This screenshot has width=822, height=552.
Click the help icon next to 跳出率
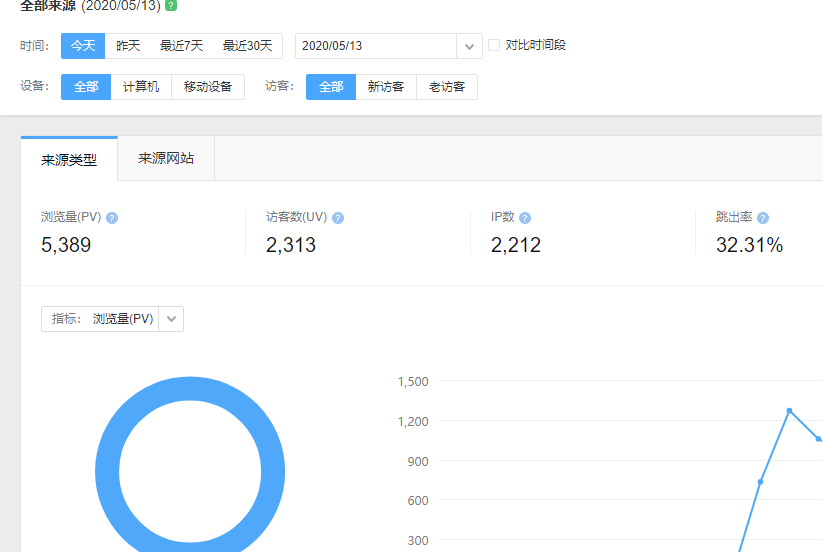click(x=763, y=218)
